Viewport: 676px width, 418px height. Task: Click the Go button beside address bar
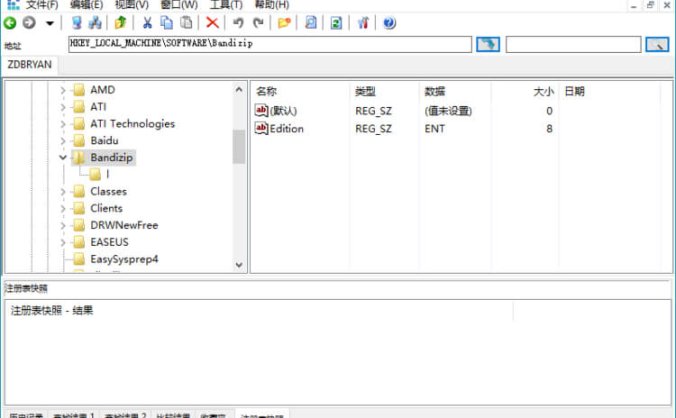pyautogui.click(x=488, y=44)
